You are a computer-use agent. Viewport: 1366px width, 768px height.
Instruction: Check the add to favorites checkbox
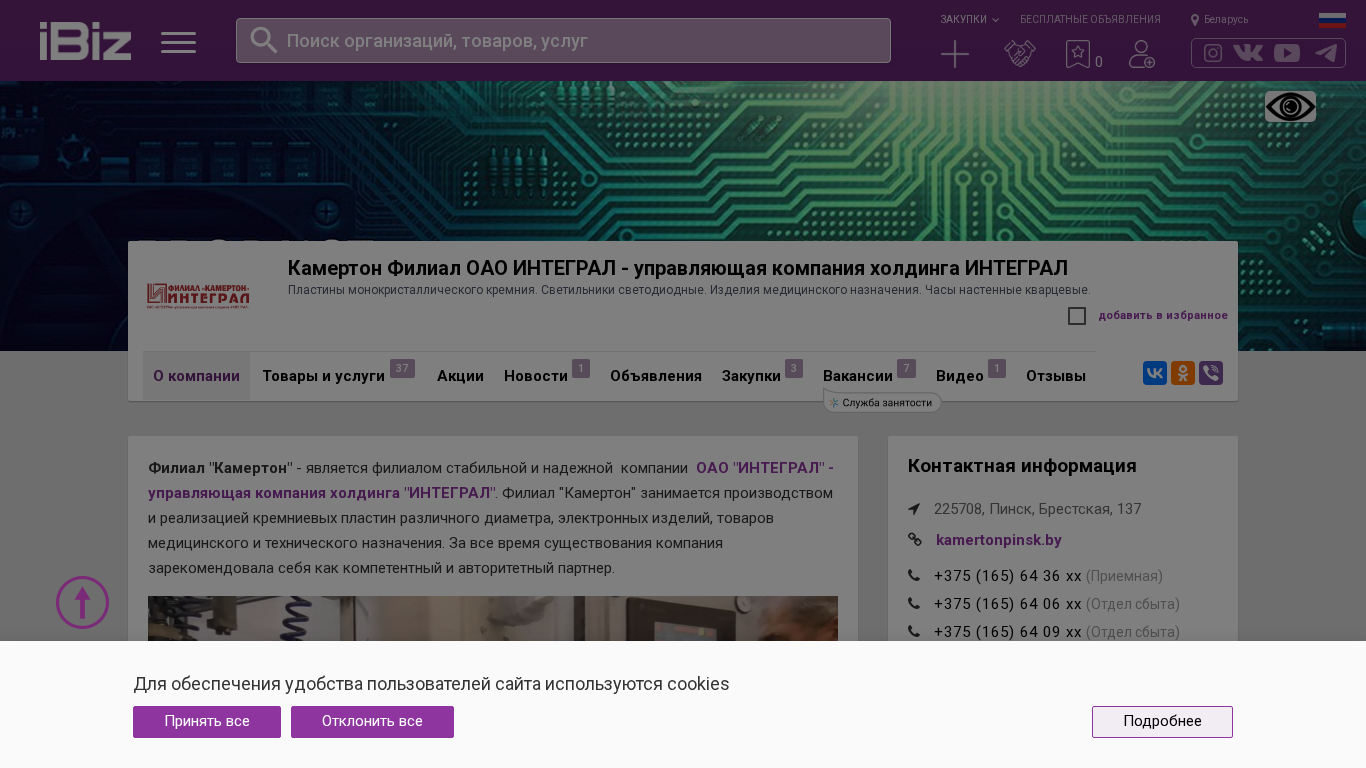click(x=1077, y=316)
